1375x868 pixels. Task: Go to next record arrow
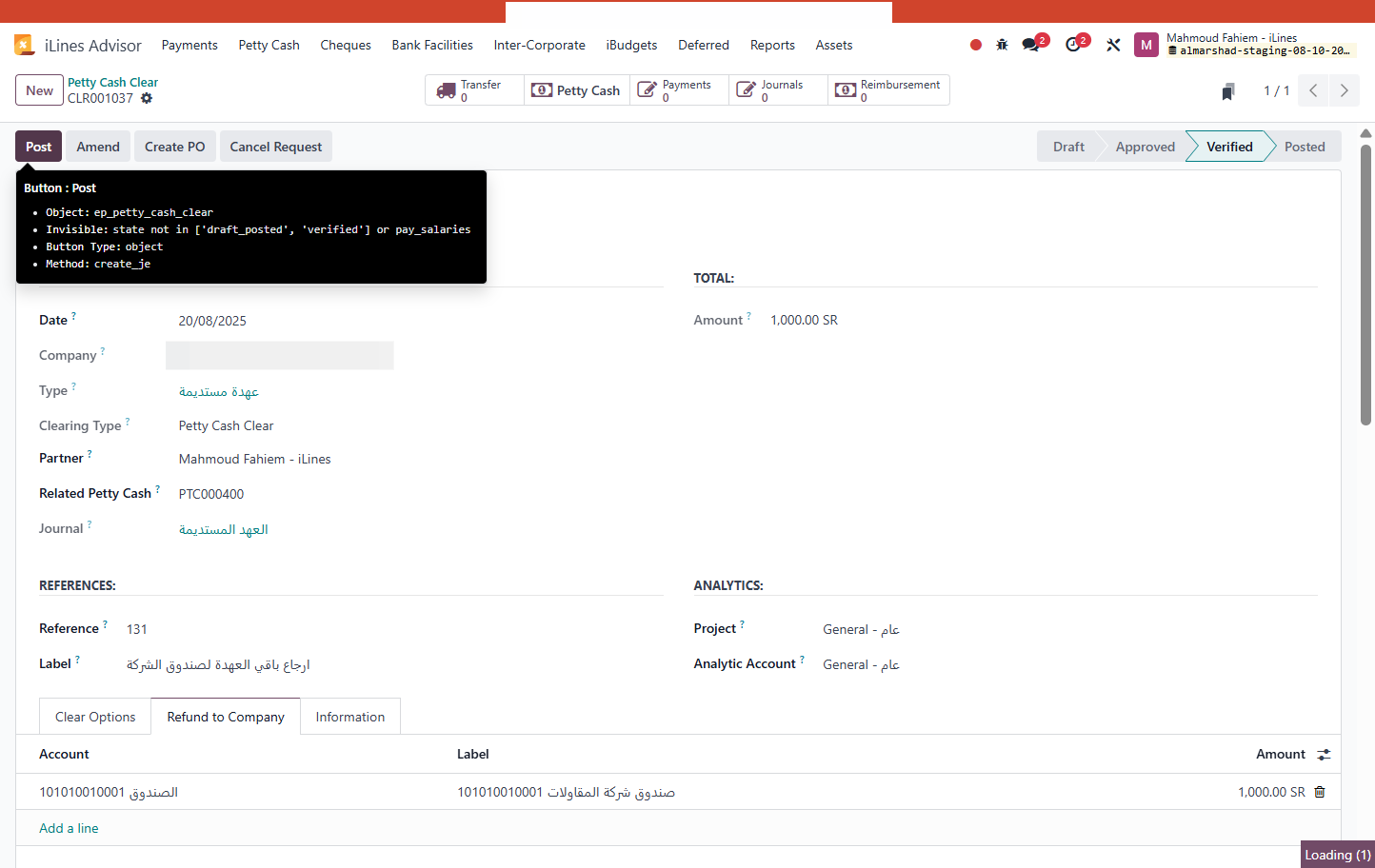click(1345, 90)
